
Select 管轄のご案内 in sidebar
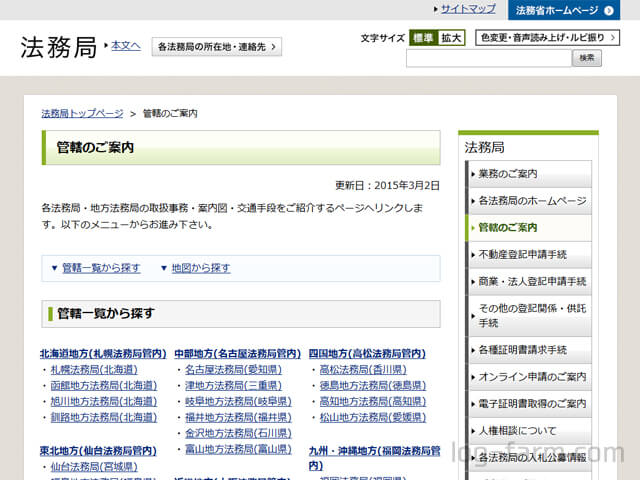point(530,228)
